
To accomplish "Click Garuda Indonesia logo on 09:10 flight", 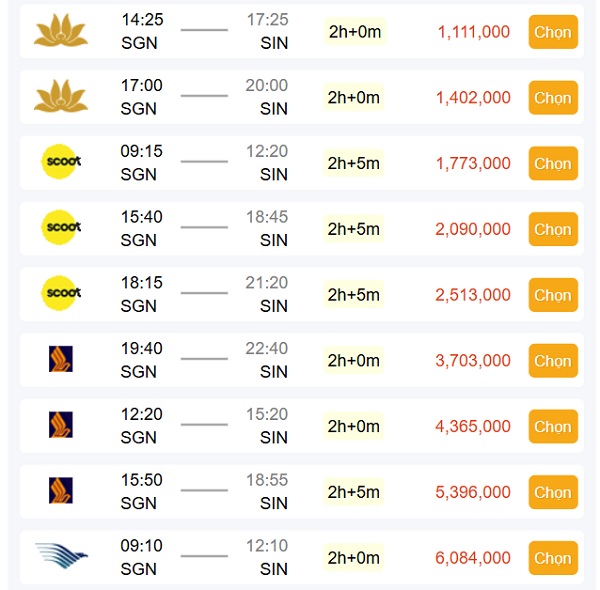I will click(62, 556).
